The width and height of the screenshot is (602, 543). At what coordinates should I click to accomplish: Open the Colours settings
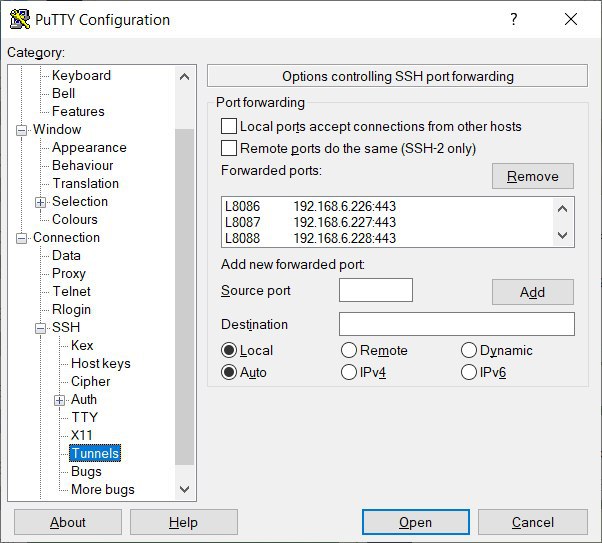[x=75, y=220]
